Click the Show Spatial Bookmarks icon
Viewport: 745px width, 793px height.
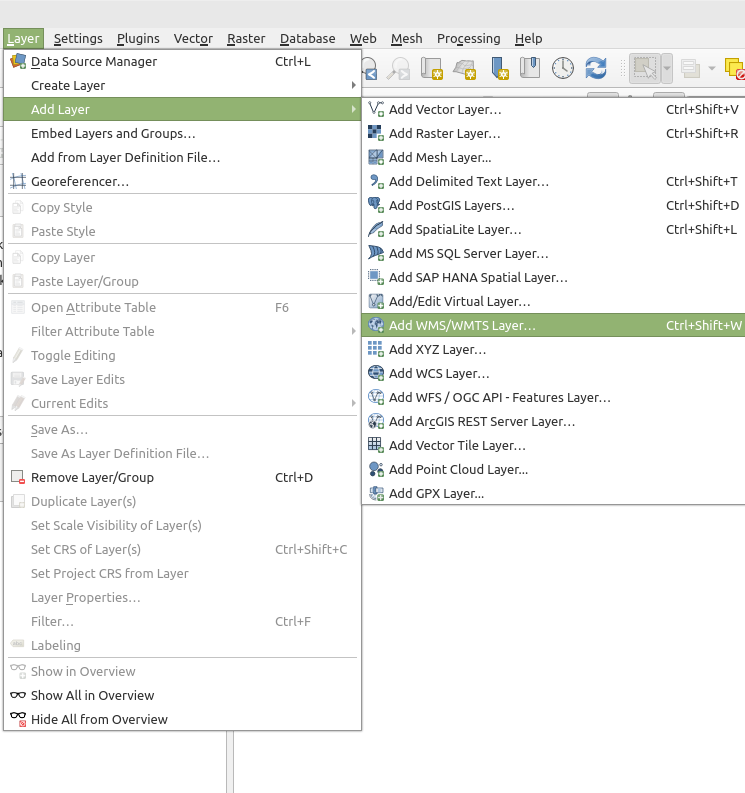(x=530, y=68)
